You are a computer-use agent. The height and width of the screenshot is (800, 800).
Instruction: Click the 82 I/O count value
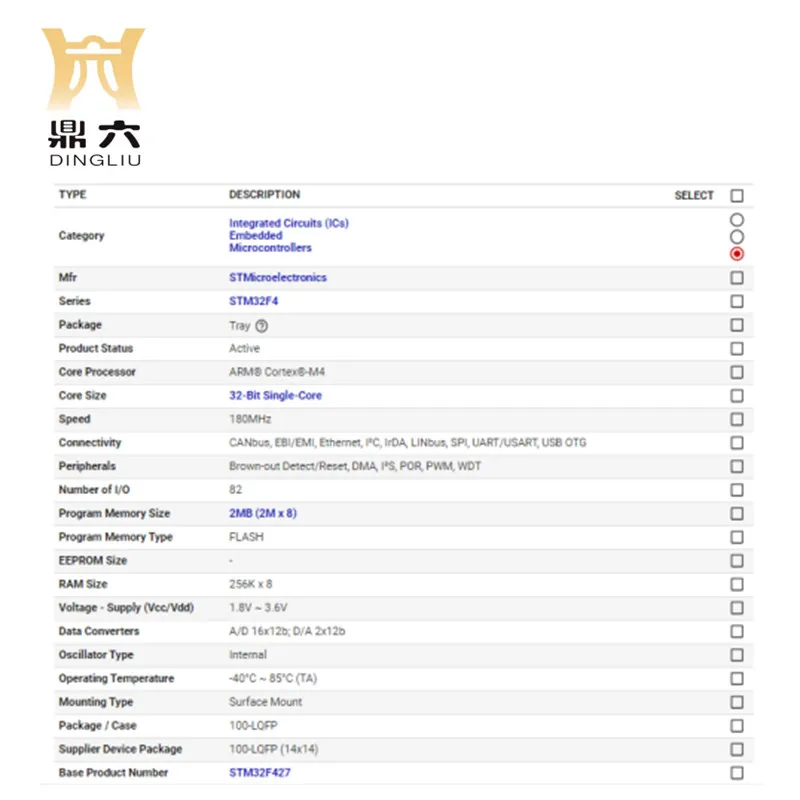point(235,490)
